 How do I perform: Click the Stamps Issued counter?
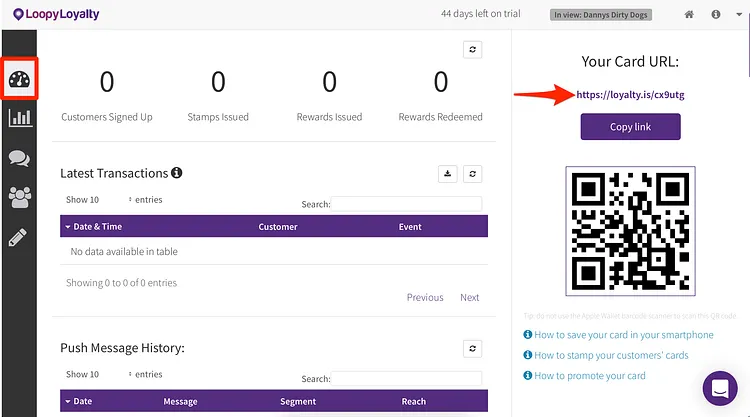pyautogui.click(x=218, y=96)
